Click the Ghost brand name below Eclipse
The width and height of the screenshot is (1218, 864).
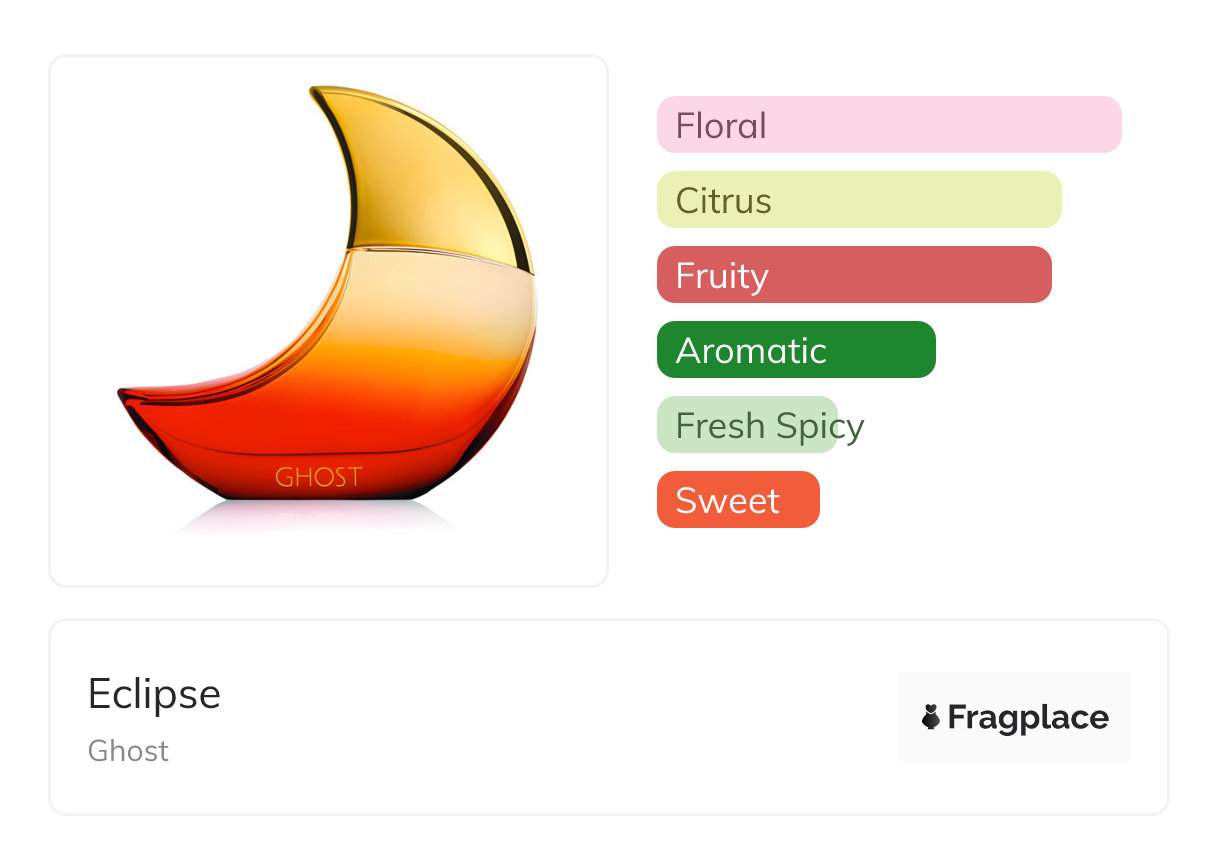point(128,751)
